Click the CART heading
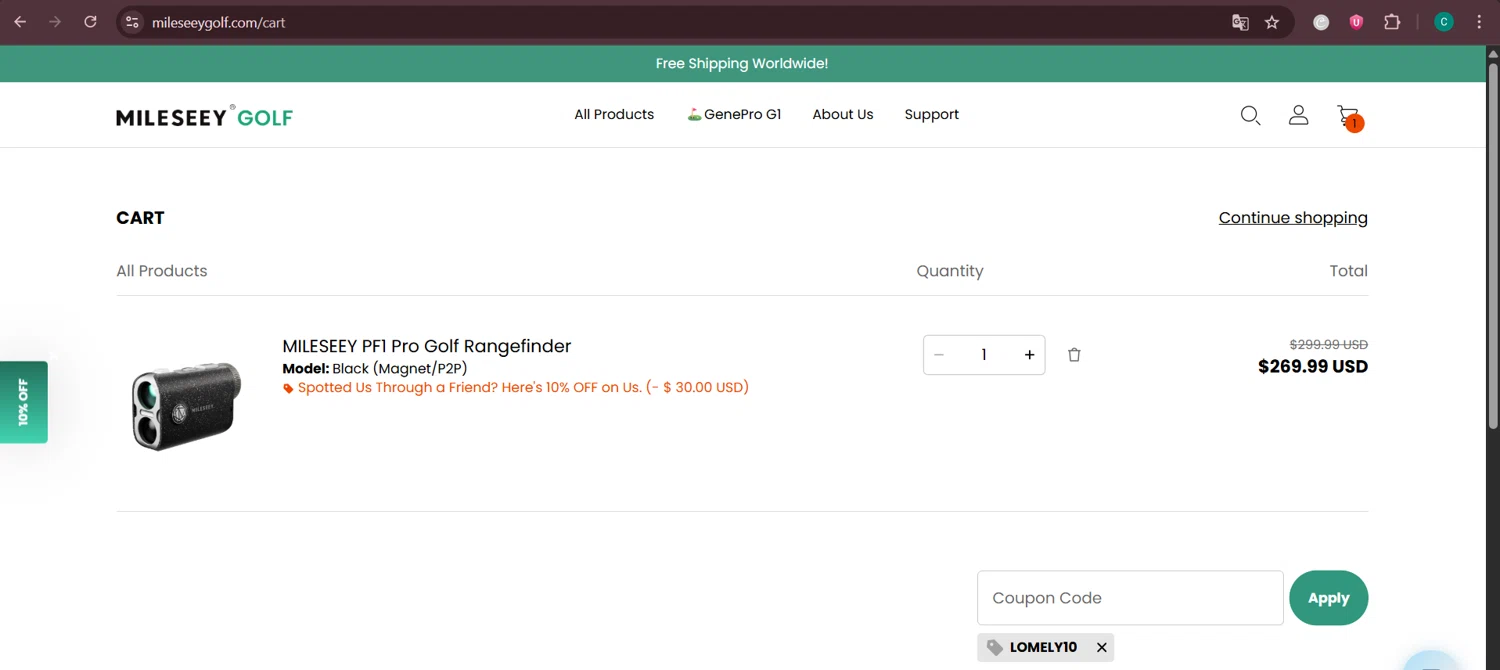This screenshot has height=670, width=1500. tap(140, 218)
